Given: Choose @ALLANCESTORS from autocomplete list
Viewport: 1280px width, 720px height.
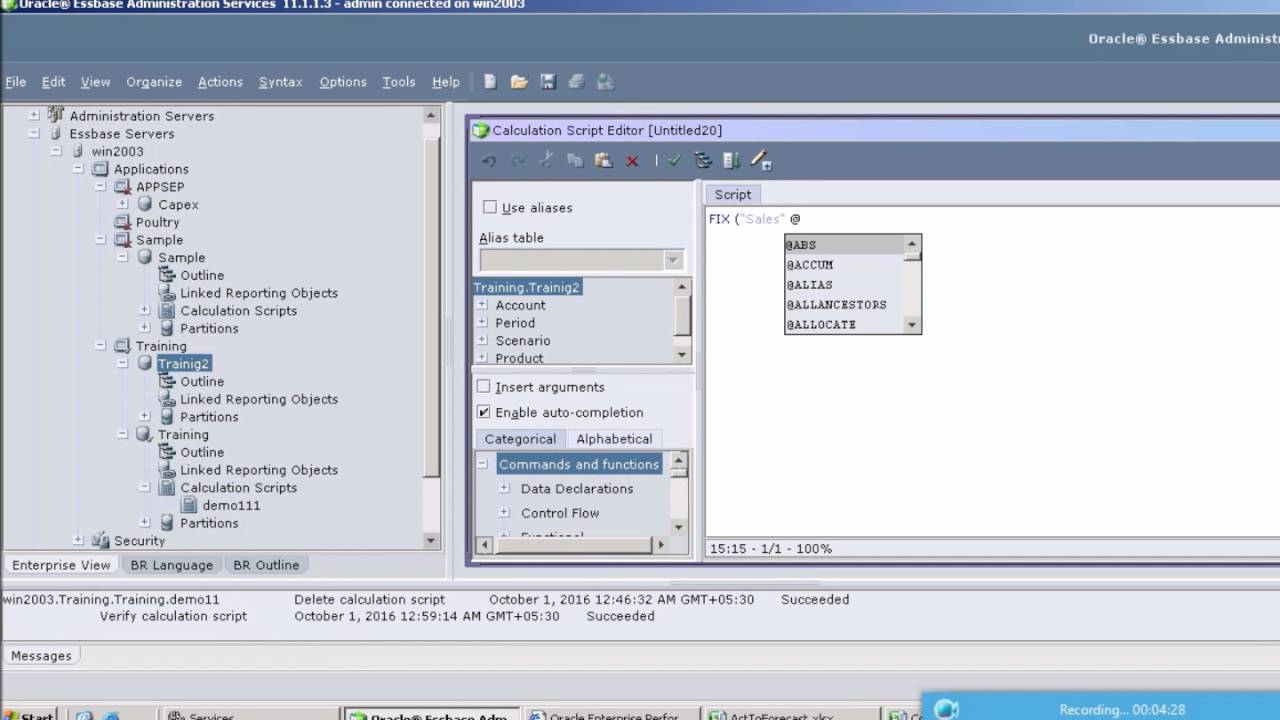Looking at the screenshot, I should coord(844,304).
